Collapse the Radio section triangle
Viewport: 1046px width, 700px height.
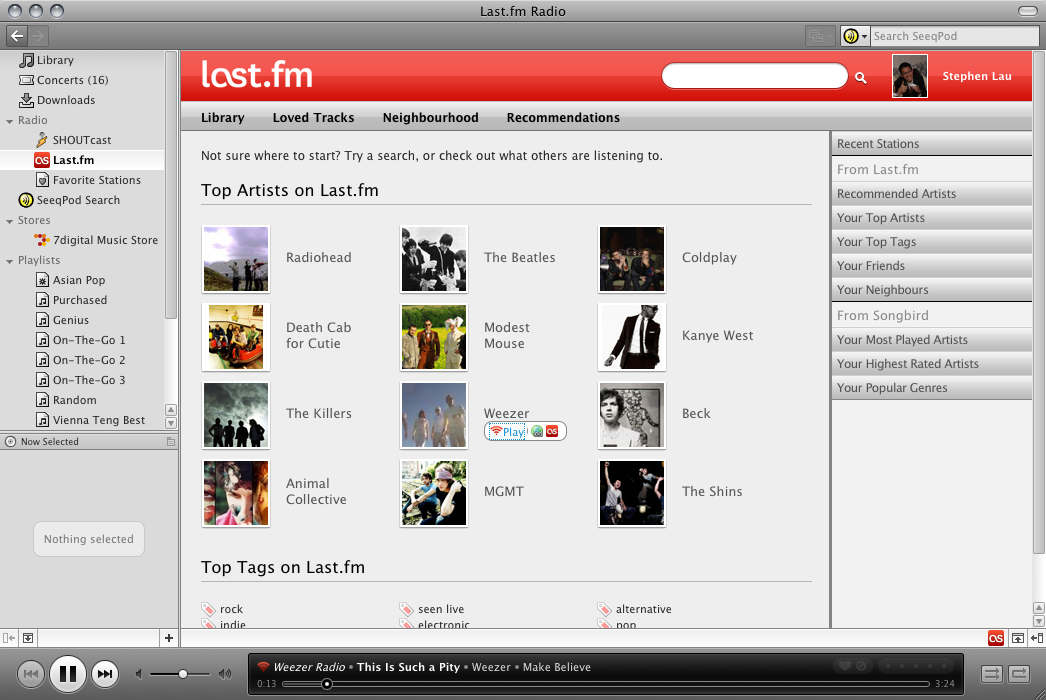[x=9, y=121]
